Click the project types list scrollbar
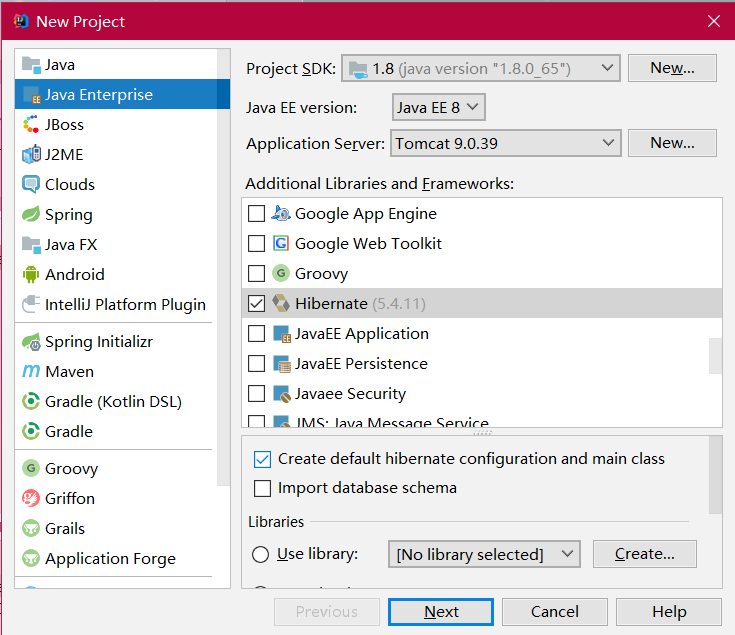This screenshot has width=735, height=635. pos(224,267)
